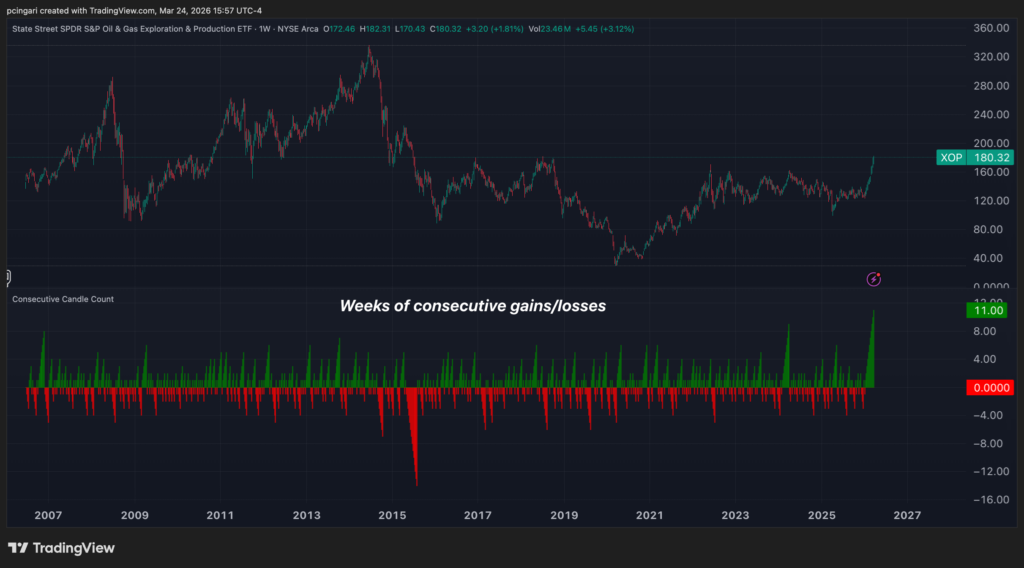The image size is (1024, 568).
Task: Click the 2027 label on time axis
Action: [x=906, y=515]
